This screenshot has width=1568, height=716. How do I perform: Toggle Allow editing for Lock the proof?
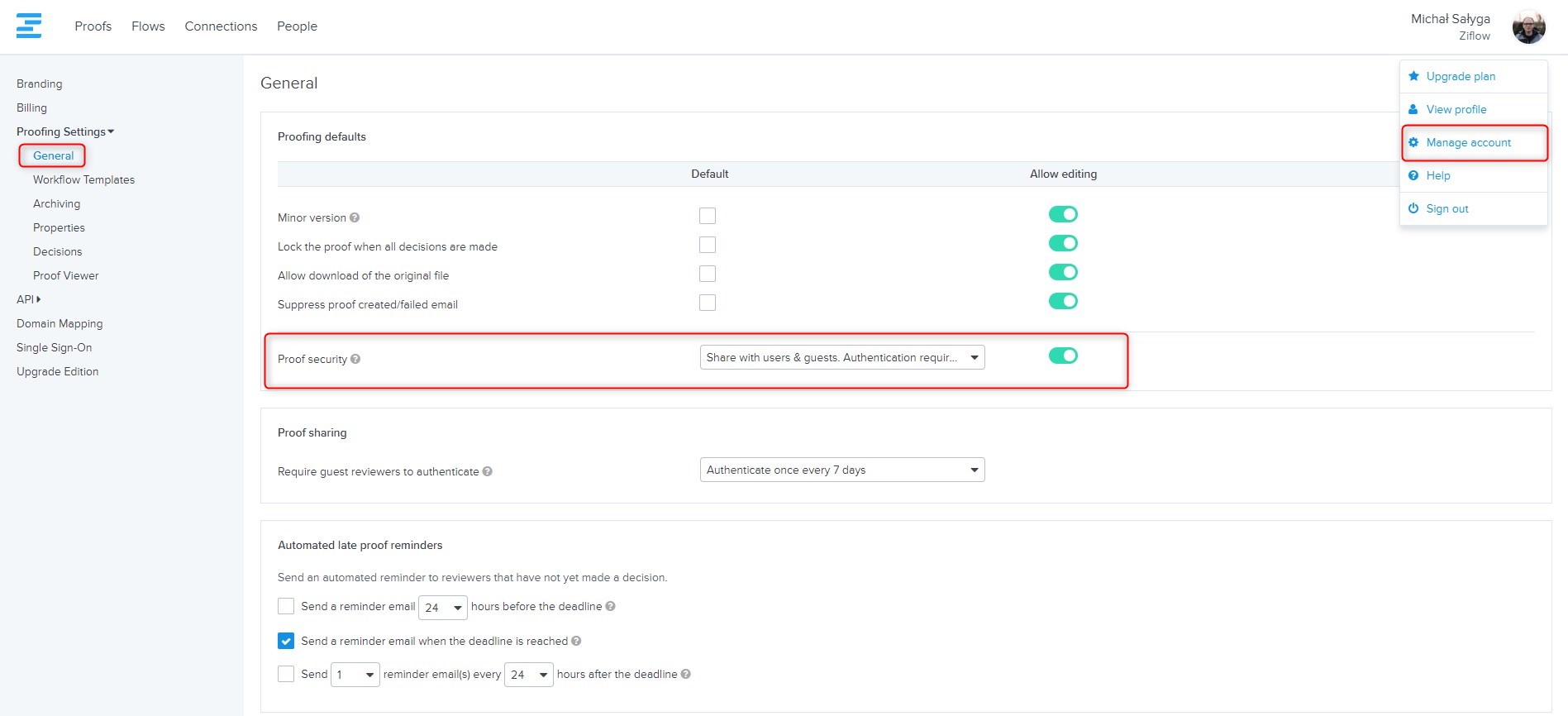[x=1063, y=243]
